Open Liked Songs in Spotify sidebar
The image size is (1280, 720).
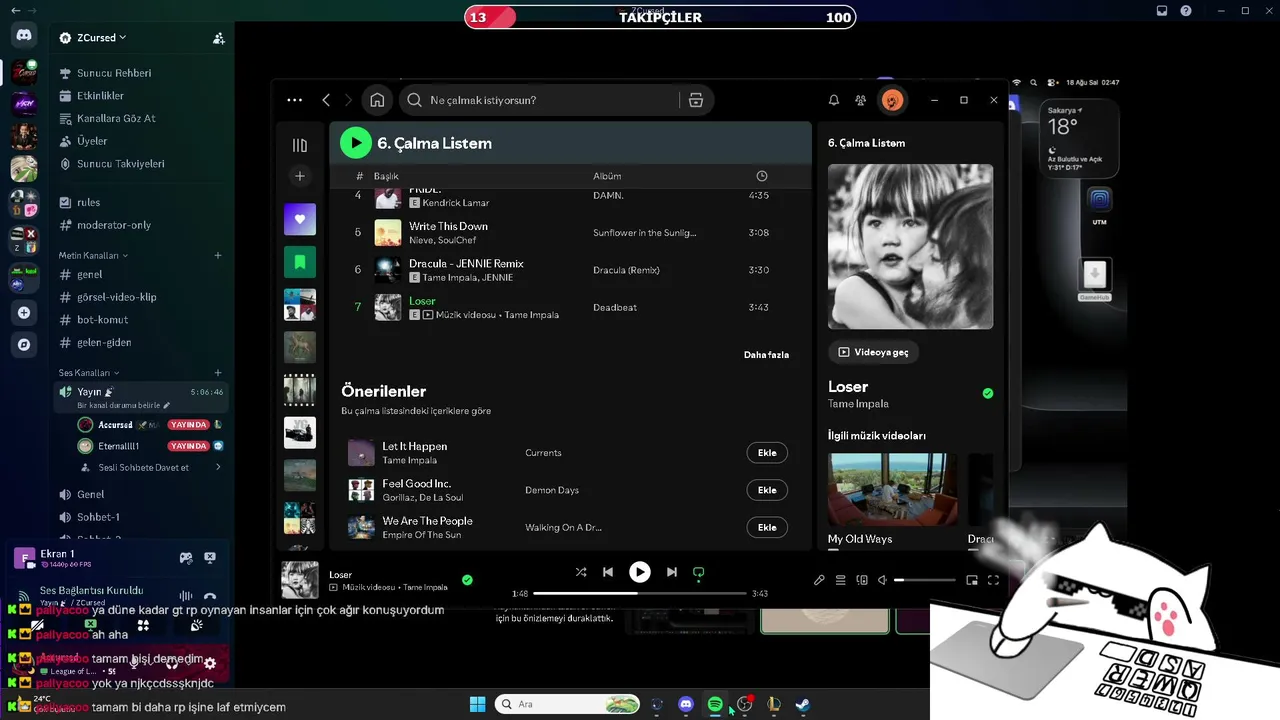(300, 219)
